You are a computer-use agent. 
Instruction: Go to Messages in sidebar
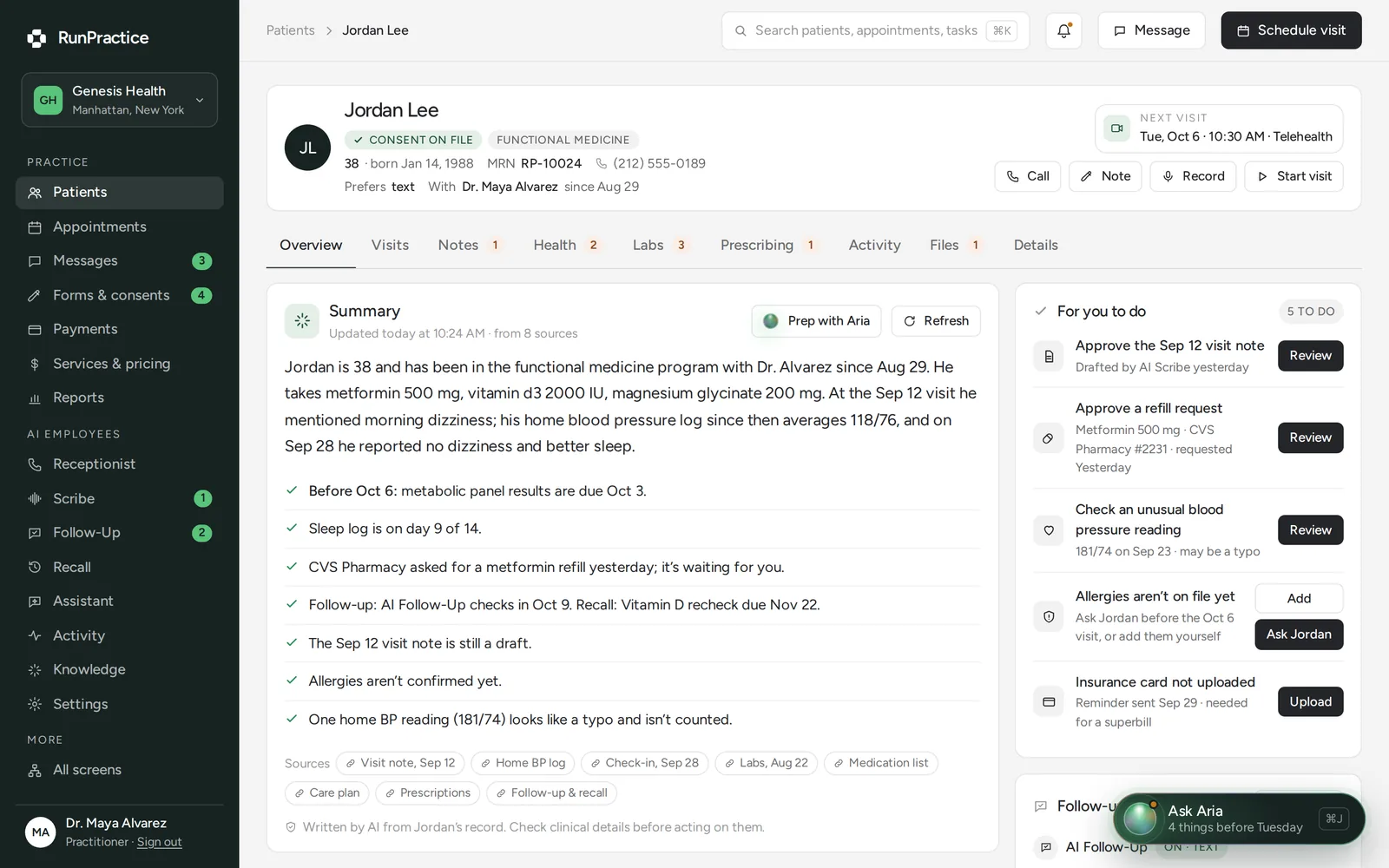[x=119, y=260]
